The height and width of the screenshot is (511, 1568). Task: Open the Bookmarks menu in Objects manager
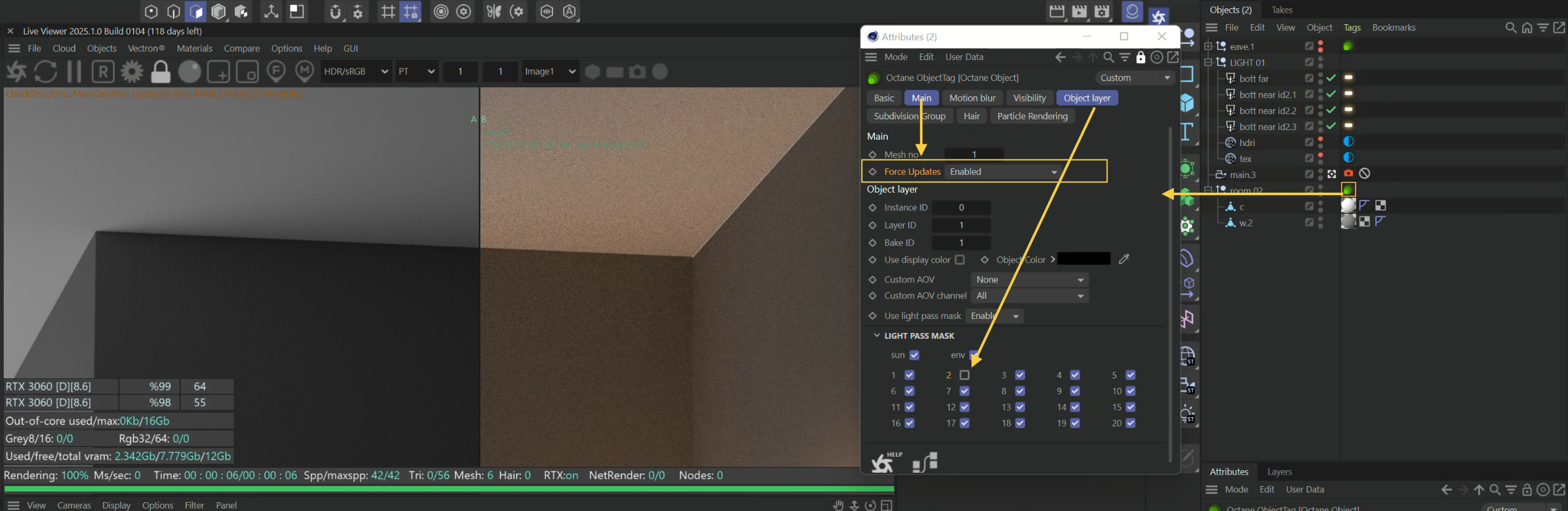point(1394,27)
